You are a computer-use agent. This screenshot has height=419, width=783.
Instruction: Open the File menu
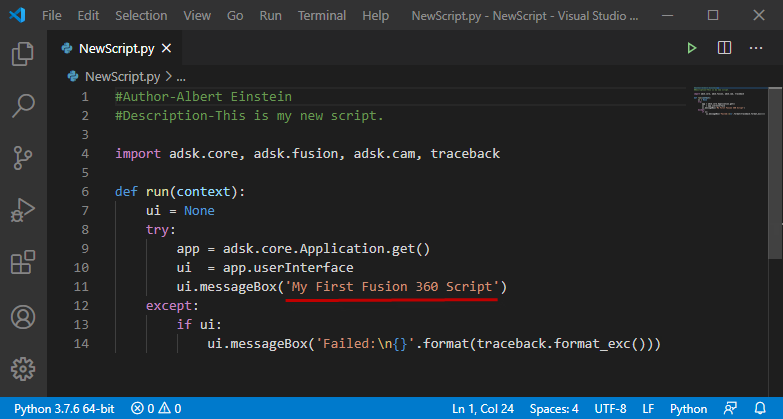point(52,15)
